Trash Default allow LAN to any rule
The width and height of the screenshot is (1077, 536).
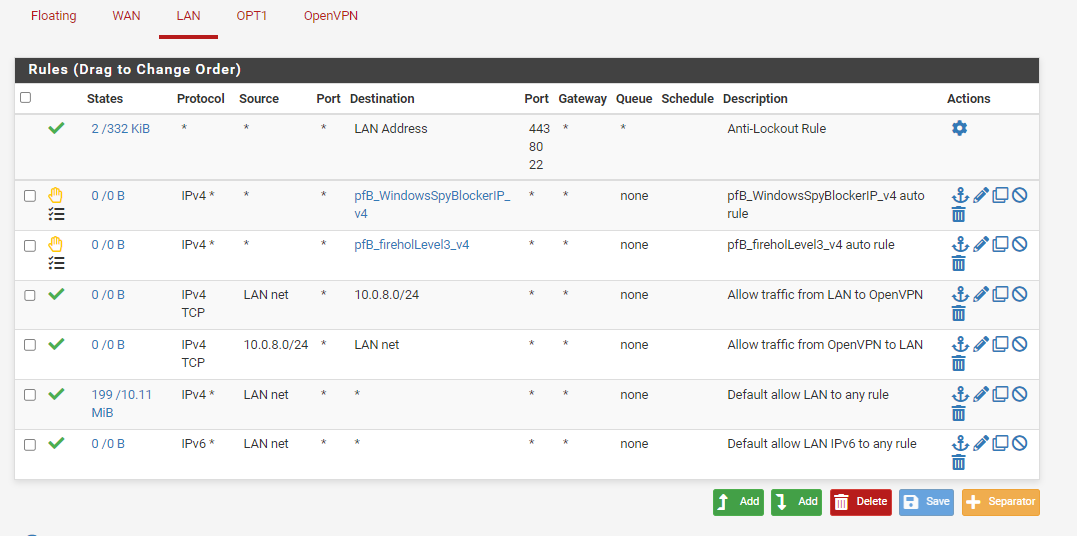(959, 414)
